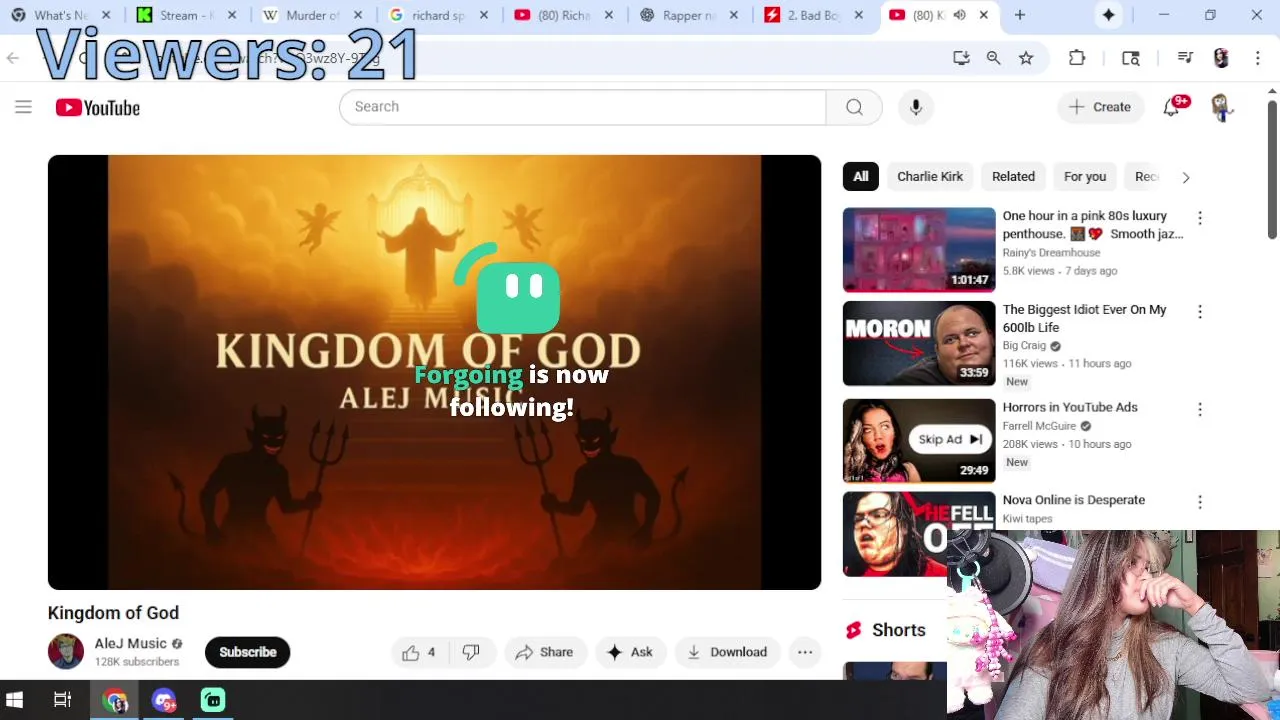Open pink 80s luxury penthouse thumbnail
The image size is (1280, 720).
[919, 250]
